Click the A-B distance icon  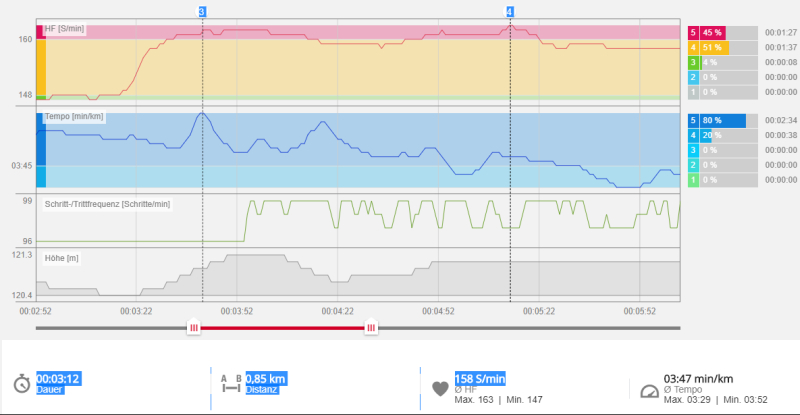tap(230, 385)
